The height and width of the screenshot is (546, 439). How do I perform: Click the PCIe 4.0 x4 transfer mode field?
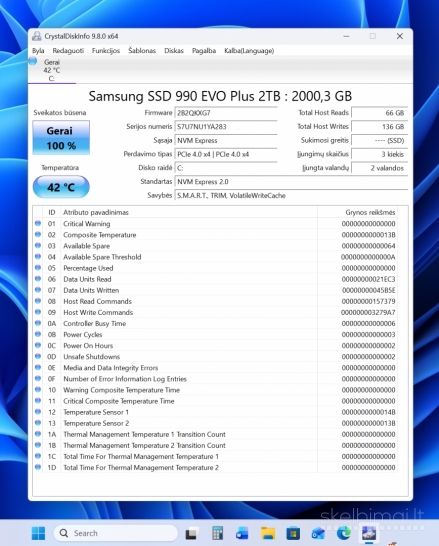[226, 154]
